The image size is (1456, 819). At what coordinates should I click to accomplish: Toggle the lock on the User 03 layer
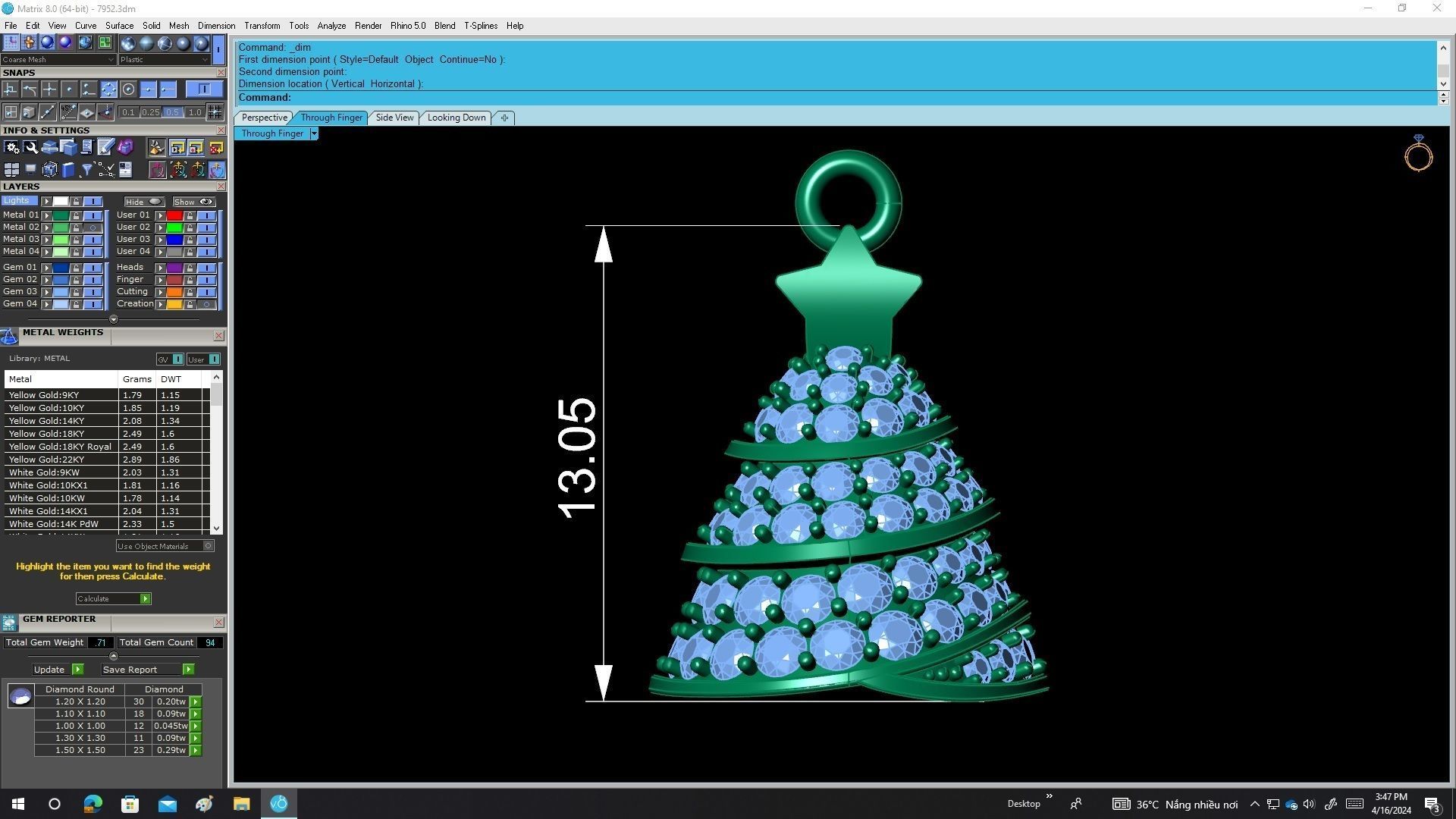(190, 240)
